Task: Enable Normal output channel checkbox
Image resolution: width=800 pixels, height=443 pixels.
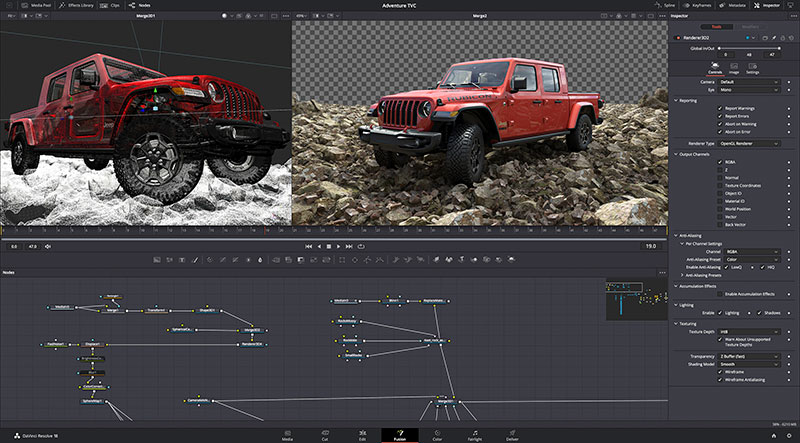Action: (720, 178)
